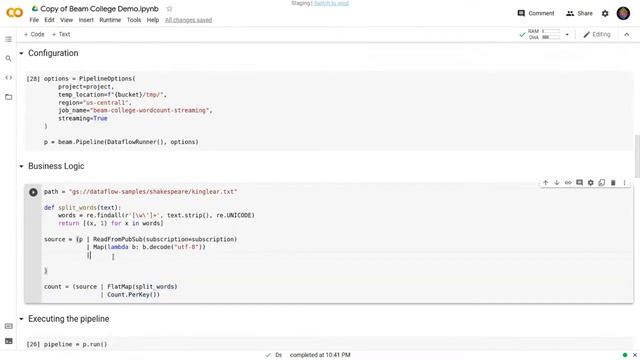
Task: Add a comment to the selected cell
Action: click(579, 183)
